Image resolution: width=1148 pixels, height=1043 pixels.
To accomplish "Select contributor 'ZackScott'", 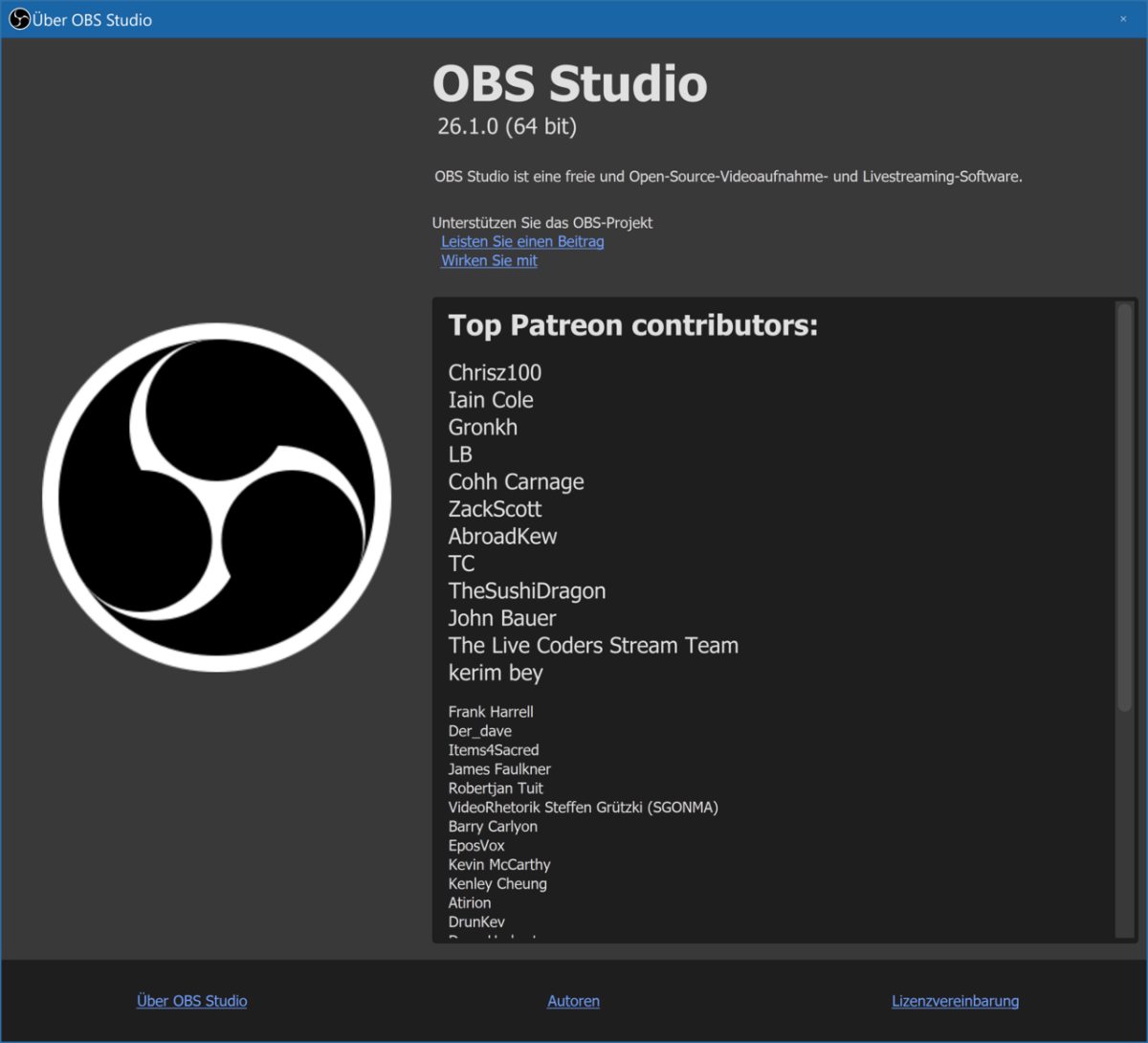I will pyautogui.click(x=495, y=509).
